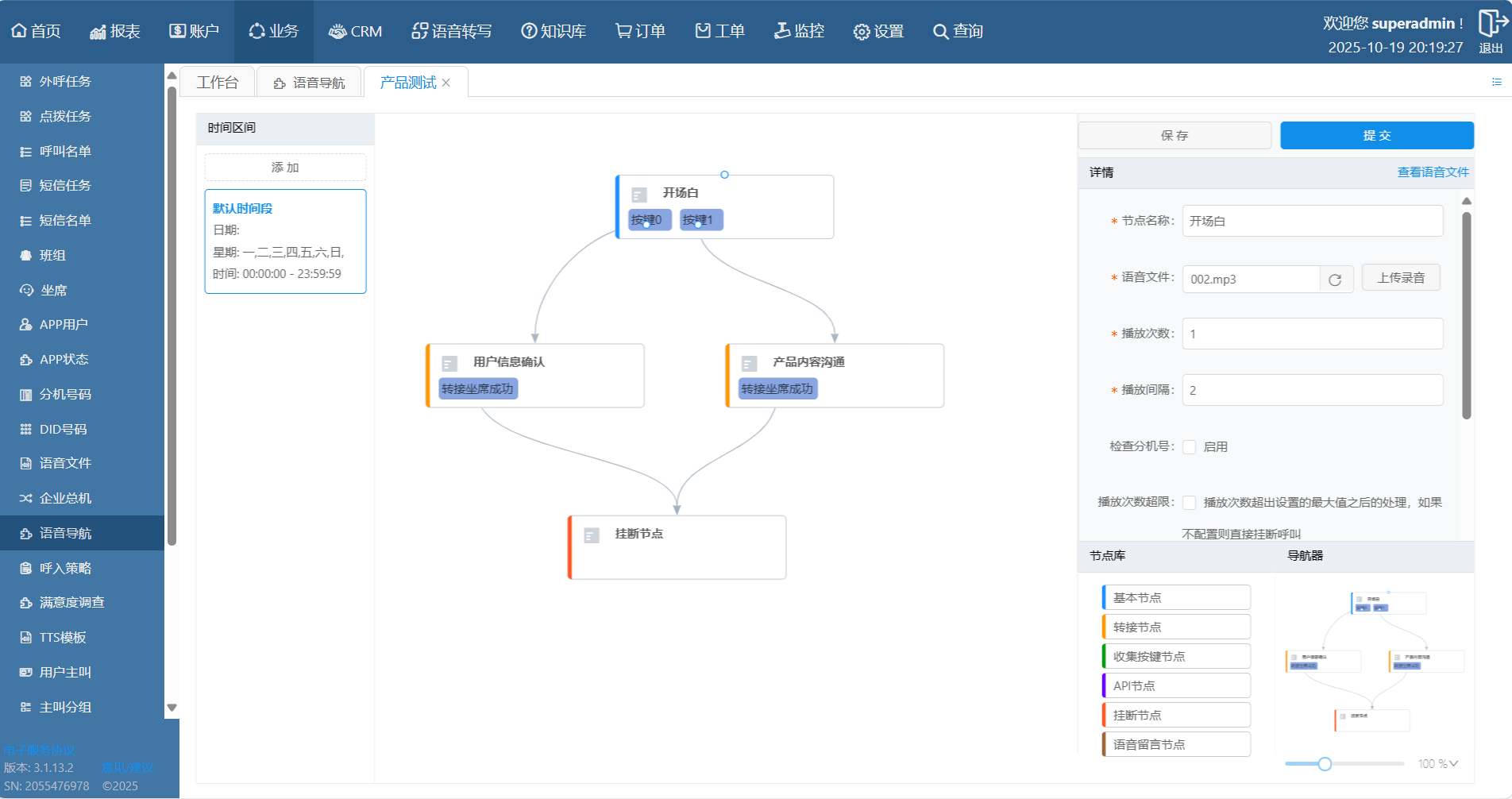The height and width of the screenshot is (799, 1512).
Task: Click the tab list icon at far right
Action: pyautogui.click(x=1496, y=82)
